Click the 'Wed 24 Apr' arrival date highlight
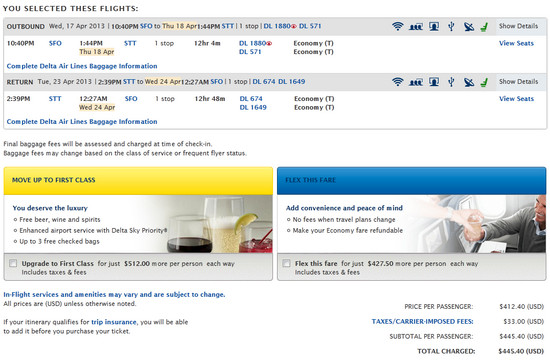Screen dimensions: 550x360 pyautogui.click(x=97, y=107)
